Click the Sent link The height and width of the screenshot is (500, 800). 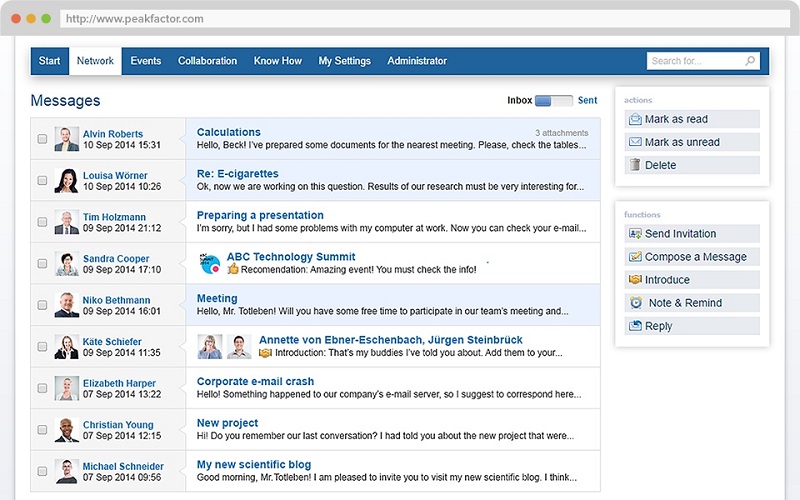coord(587,101)
